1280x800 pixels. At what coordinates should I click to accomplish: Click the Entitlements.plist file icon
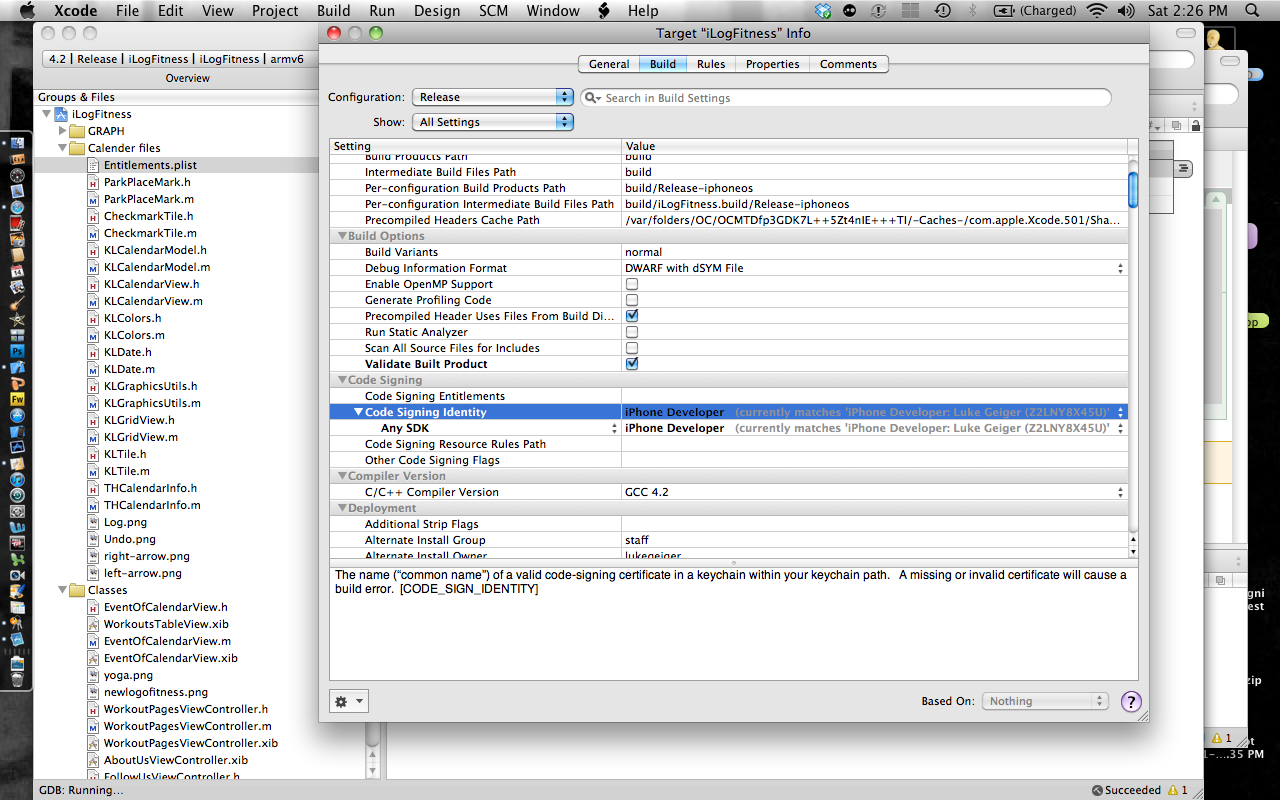94,165
